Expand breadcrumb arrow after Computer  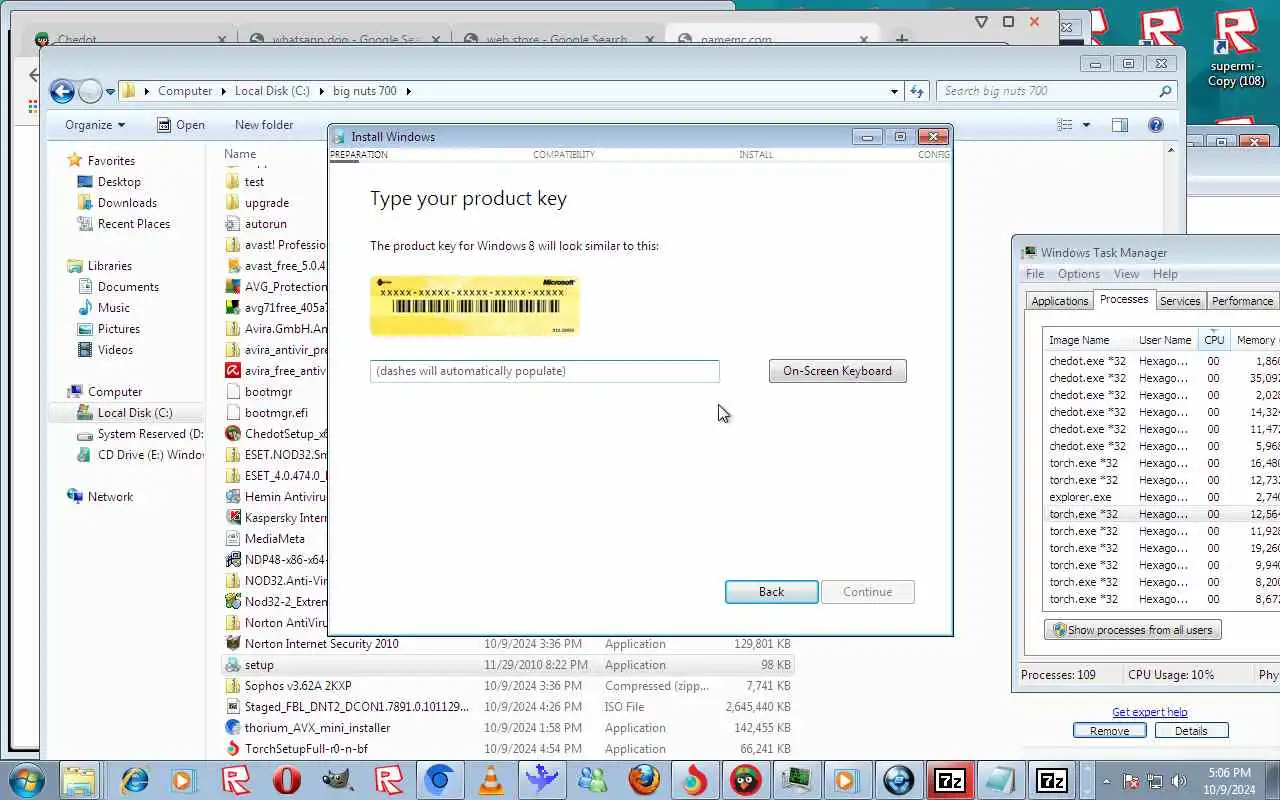[223, 91]
